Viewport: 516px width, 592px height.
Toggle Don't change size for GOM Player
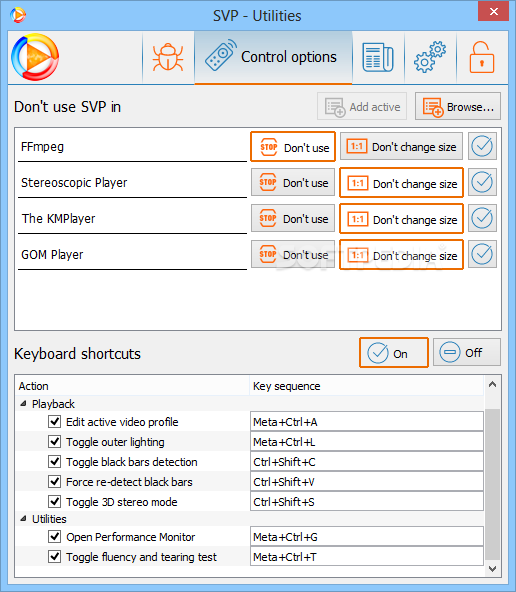(x=401, y=255)
